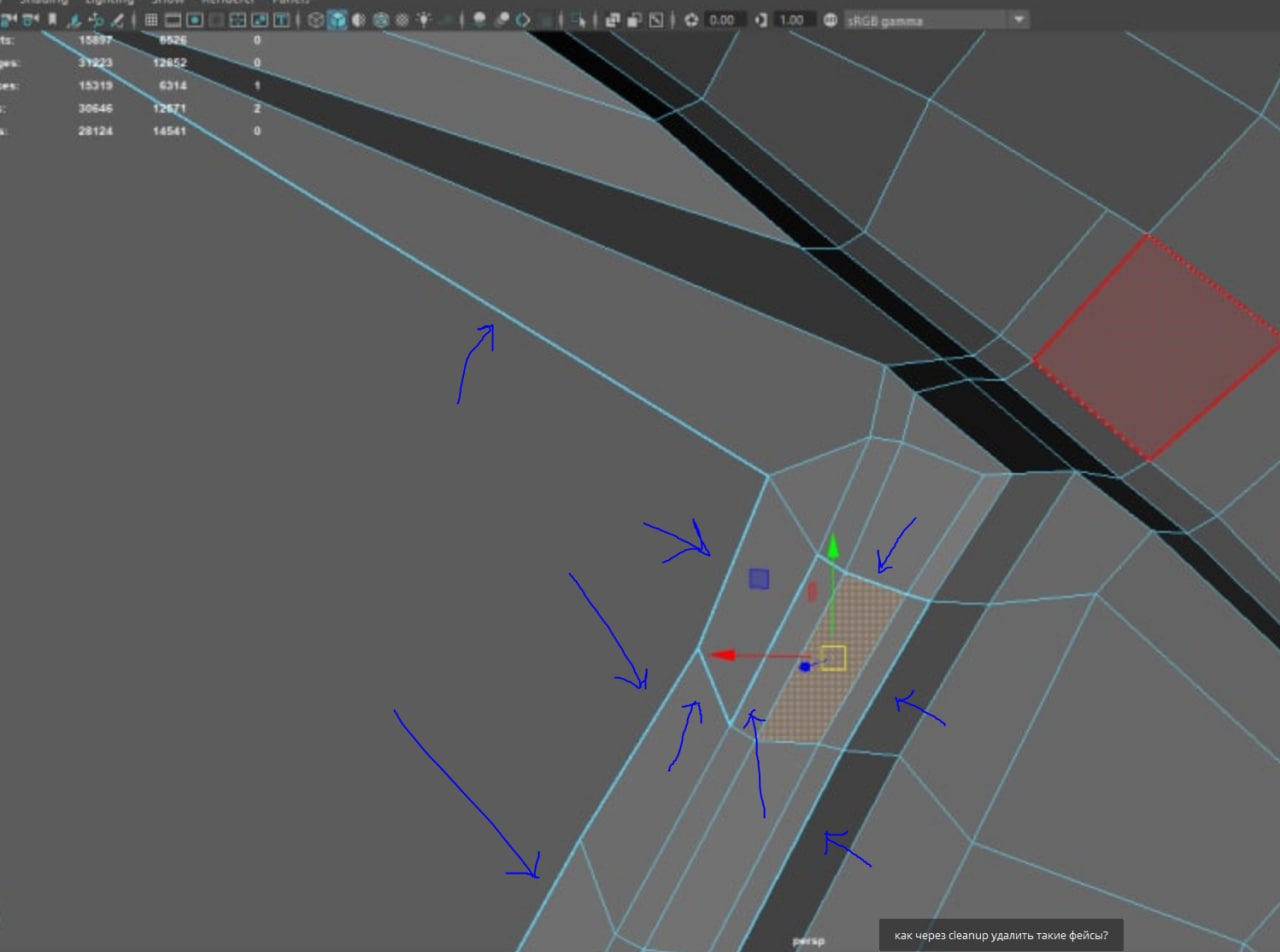1280x952 pixels.
Task: Click the Isolate Select icon
Action: (x=580, y=19)
